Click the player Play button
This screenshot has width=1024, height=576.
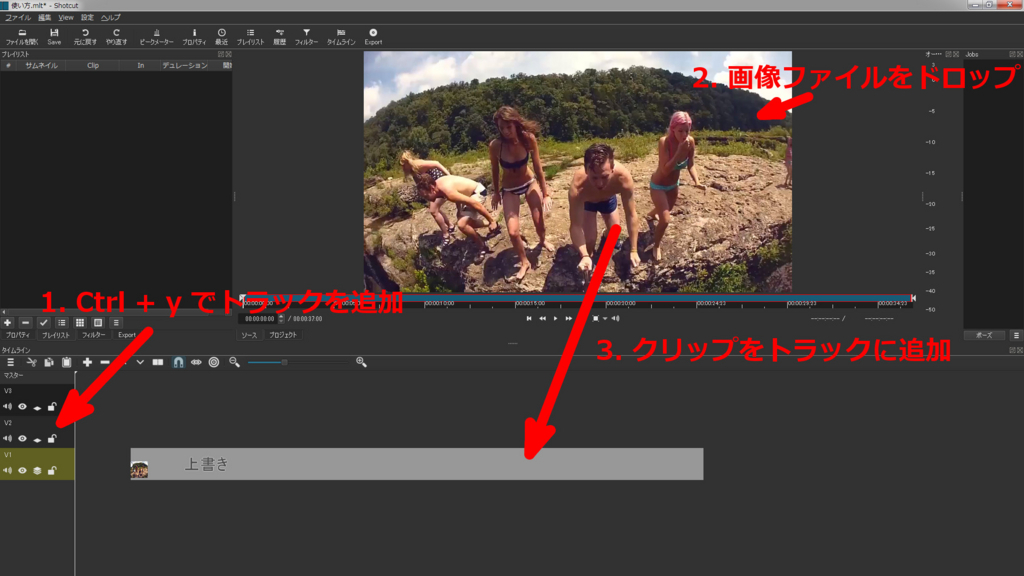tap(556, 319)
